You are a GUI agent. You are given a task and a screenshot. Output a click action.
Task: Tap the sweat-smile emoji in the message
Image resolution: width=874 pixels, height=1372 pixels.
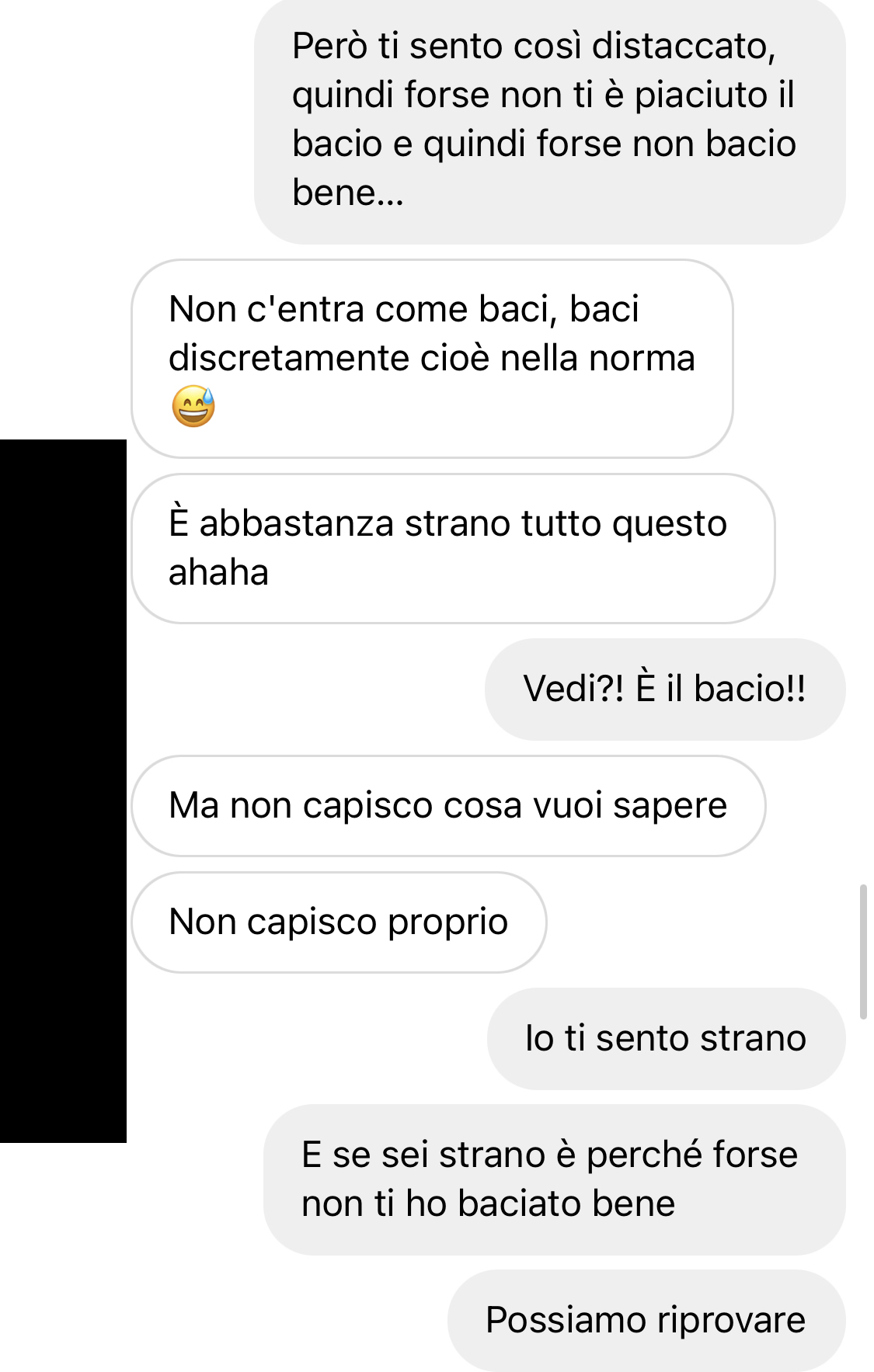click(x=193, y=406)
